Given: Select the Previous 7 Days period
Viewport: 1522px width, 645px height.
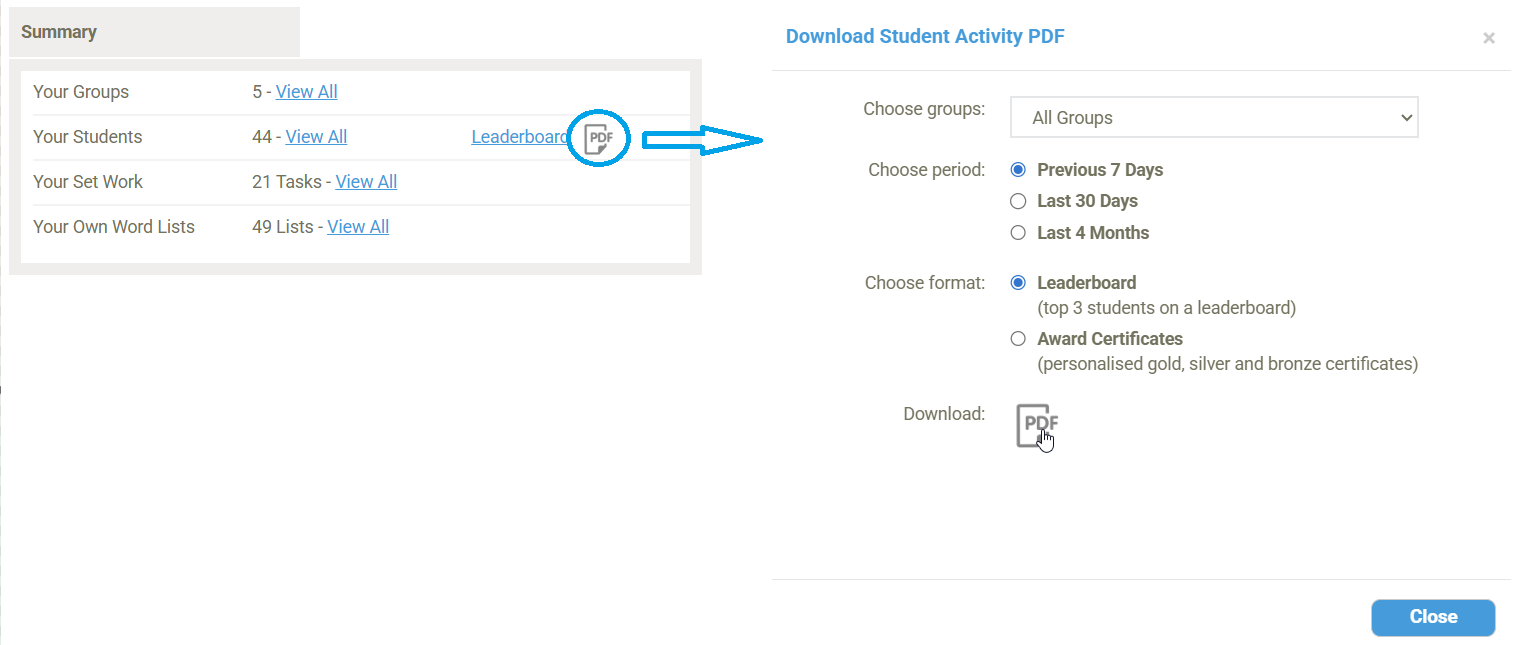Looking at the screenshot, I should [x=1018, y=170].
